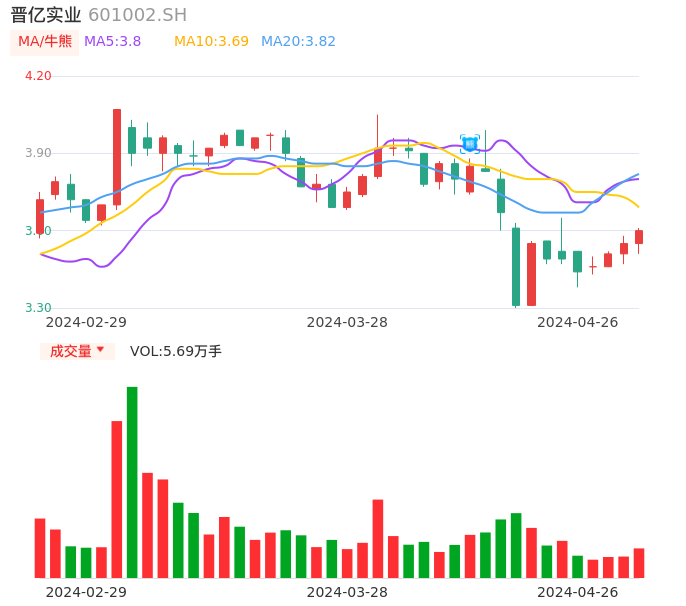Select the tallest green volume bar
686x606 pixels.
[x=132, y=480]
